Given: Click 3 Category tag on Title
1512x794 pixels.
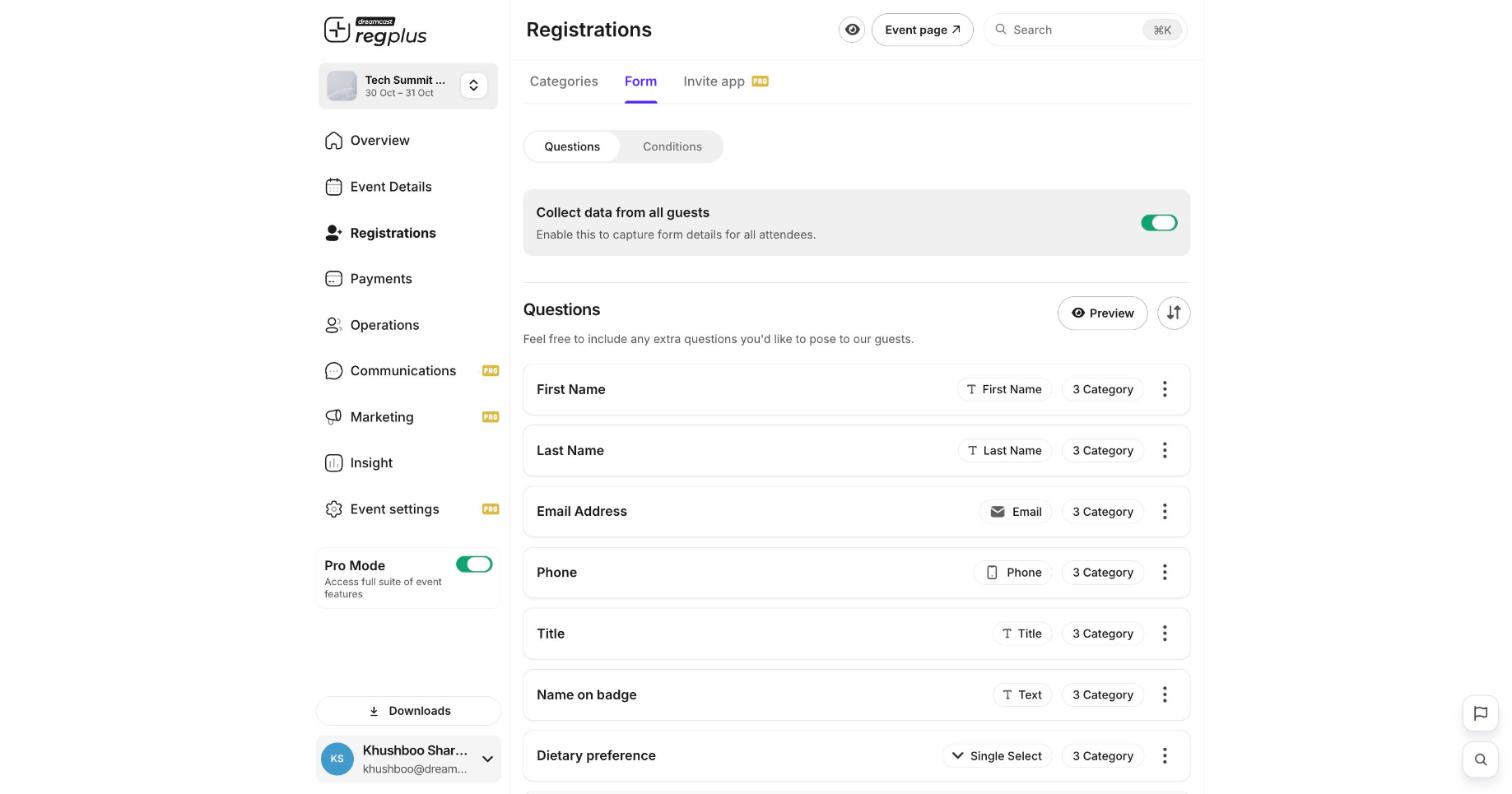Looking at the screenshot, I should click(x=1102, y=633).
